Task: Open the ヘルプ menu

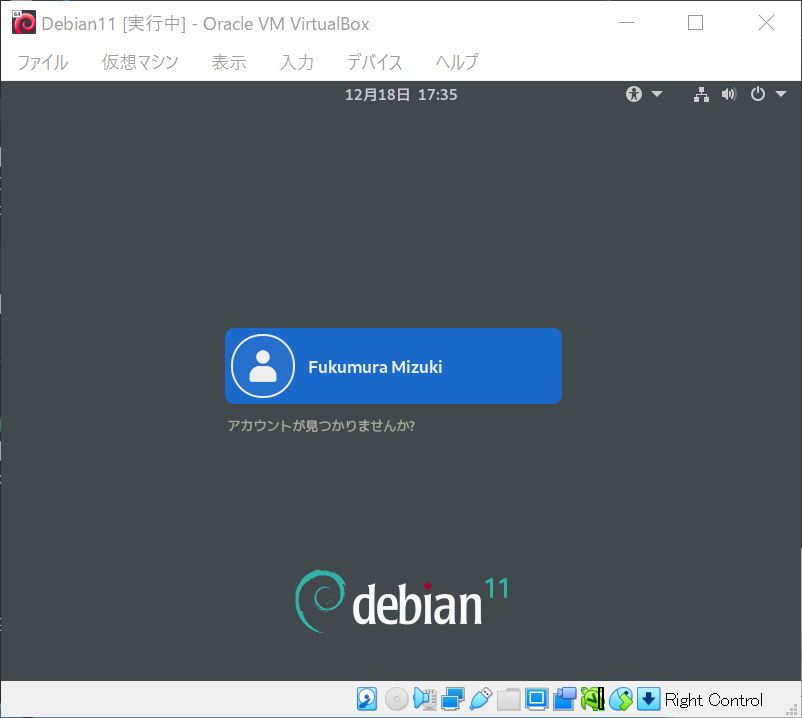Action: [x=457, y=62]
